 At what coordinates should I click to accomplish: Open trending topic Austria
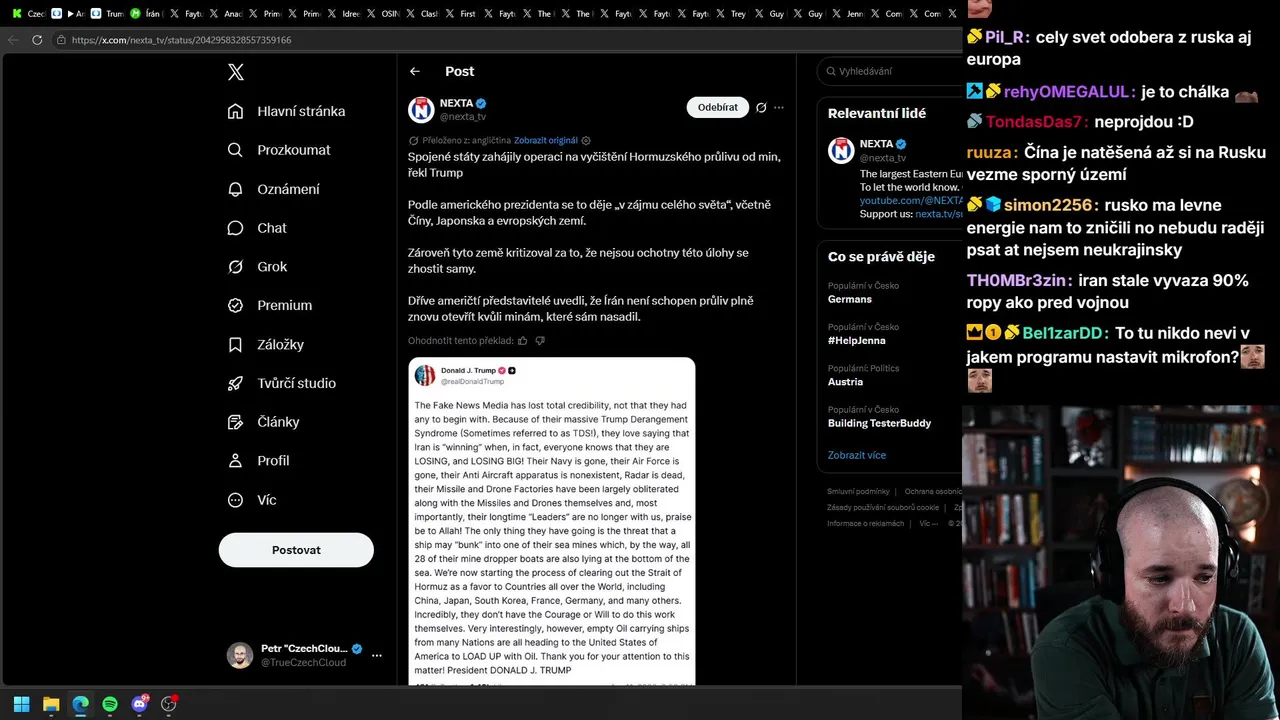(846, 382)
